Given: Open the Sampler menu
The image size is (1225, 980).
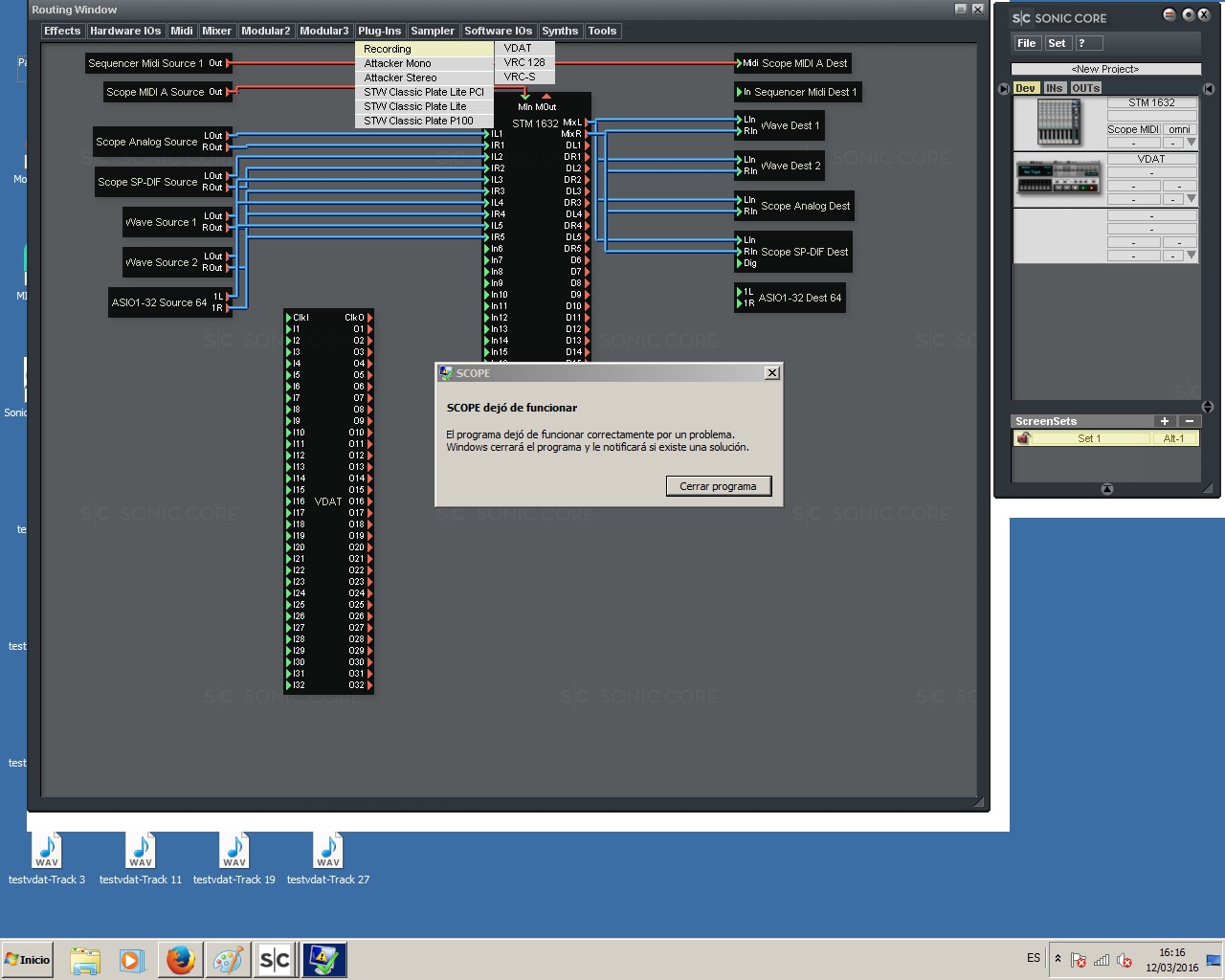Looking at the screenshot, I should click(x=433, y=31).
